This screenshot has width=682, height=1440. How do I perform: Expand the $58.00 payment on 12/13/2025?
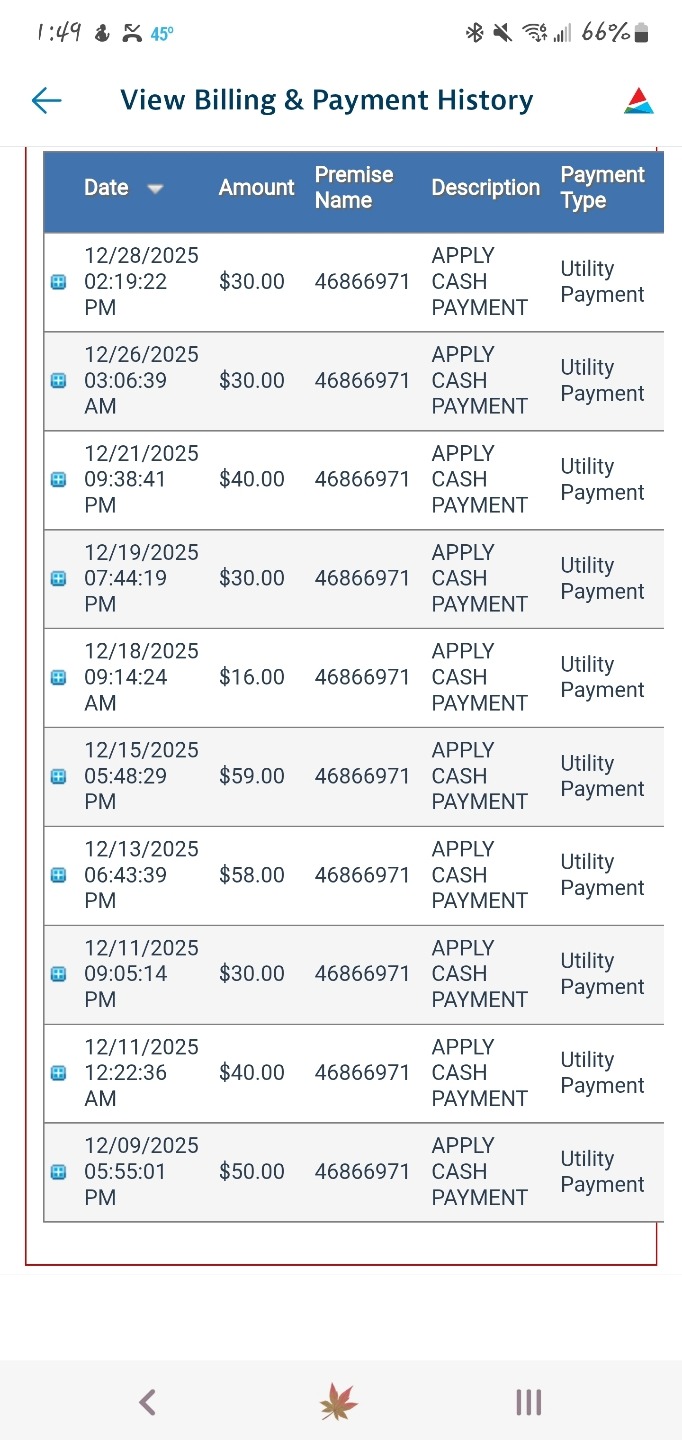click(58, 875)
